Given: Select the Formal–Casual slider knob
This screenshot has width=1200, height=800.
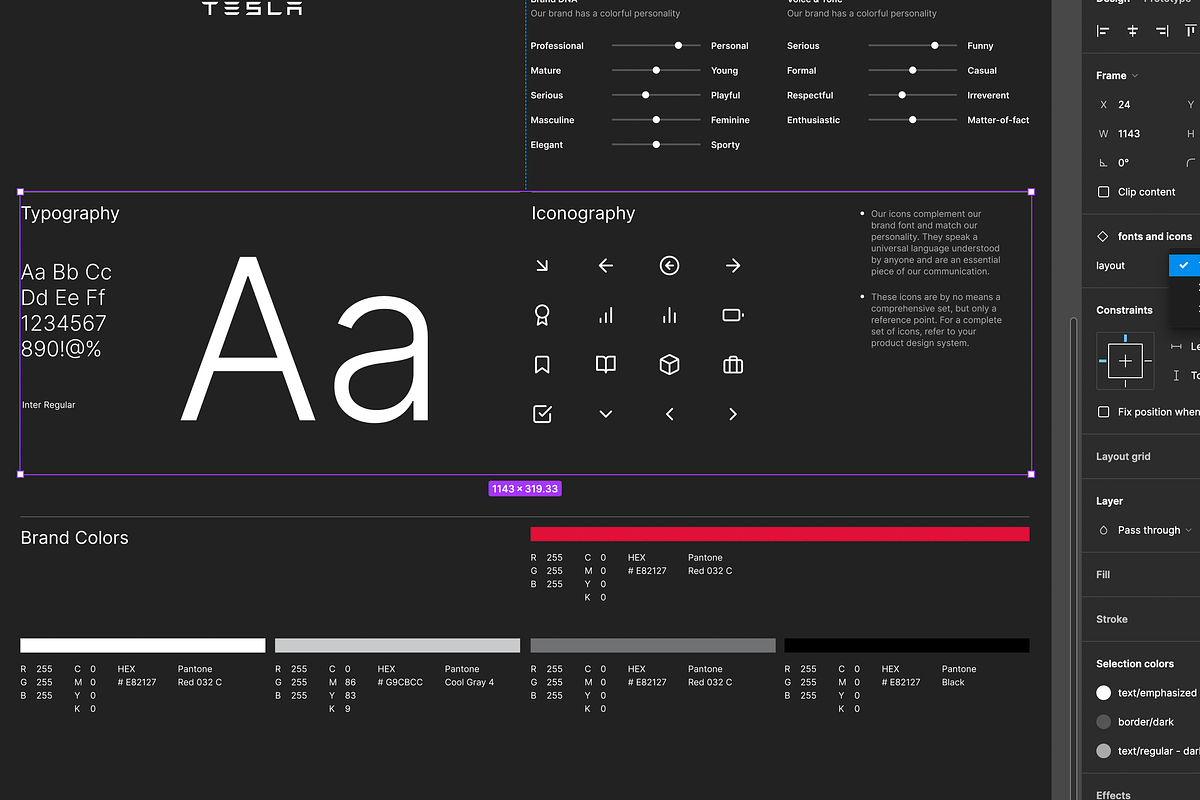Looking at the screenshot, I should 913,71.
